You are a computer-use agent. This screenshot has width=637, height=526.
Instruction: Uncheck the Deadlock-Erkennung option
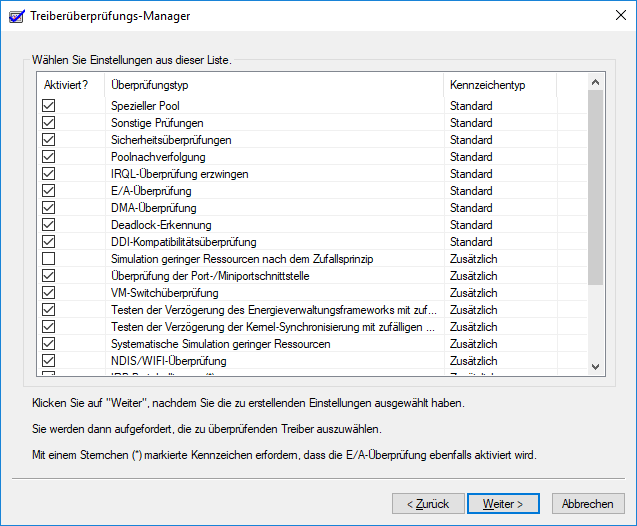click(48, 225)
